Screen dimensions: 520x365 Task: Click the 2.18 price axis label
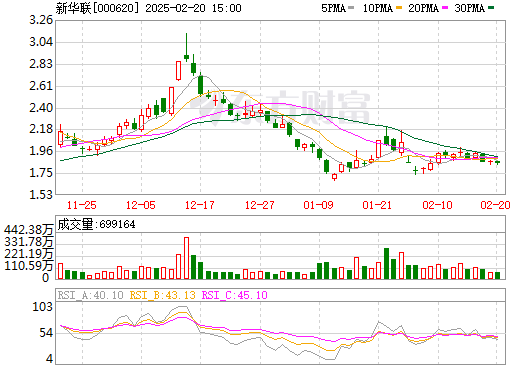[41, 129]
